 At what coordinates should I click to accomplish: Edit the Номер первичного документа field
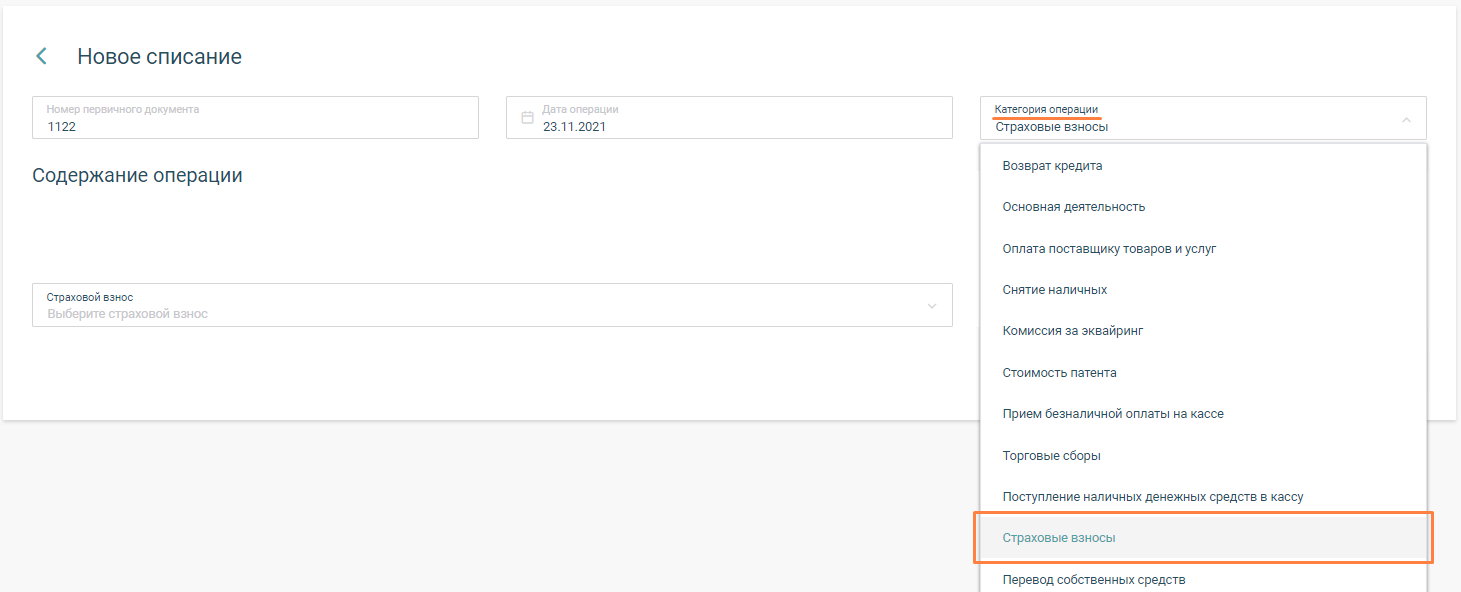255,118
